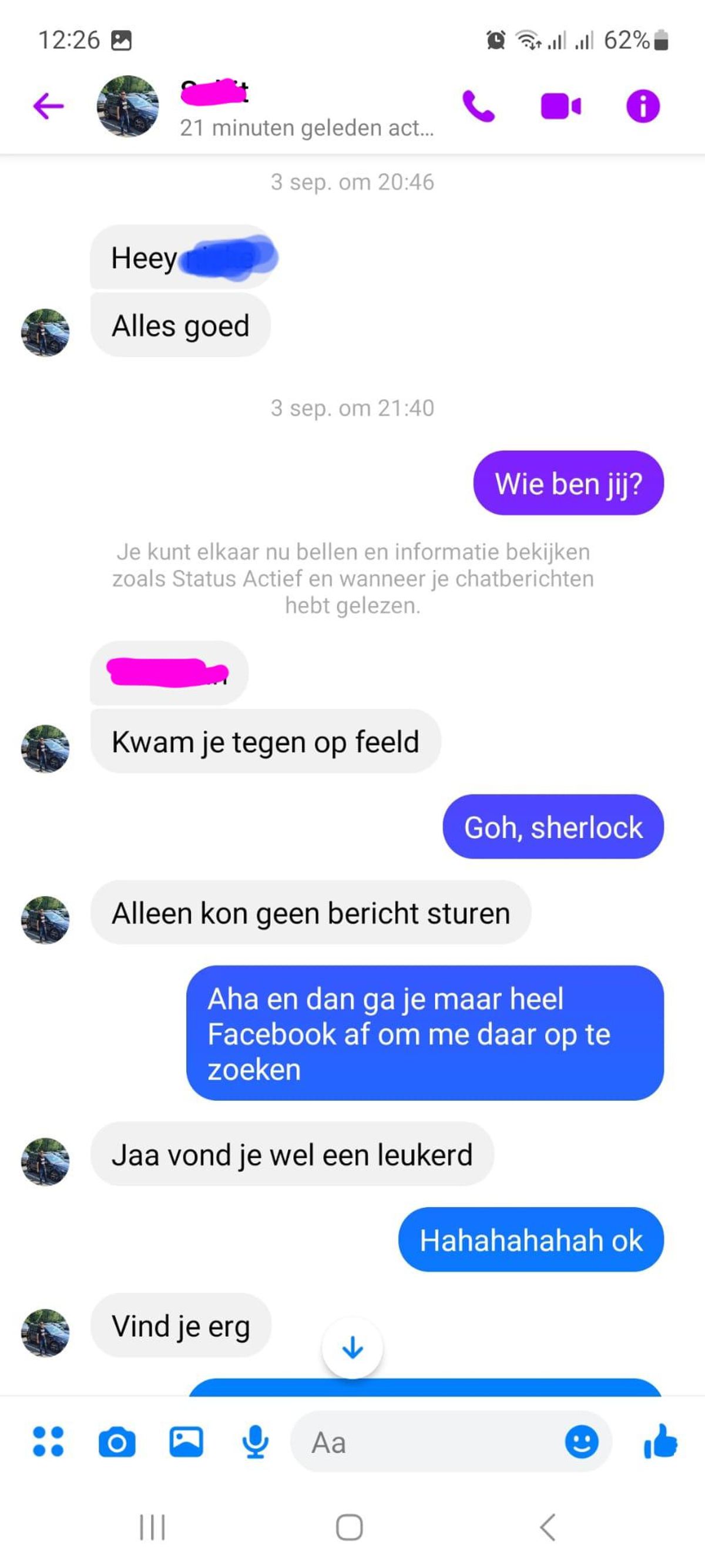Open the emoji picker smiley
The image size is (705, 1568).
point(582,1442)
